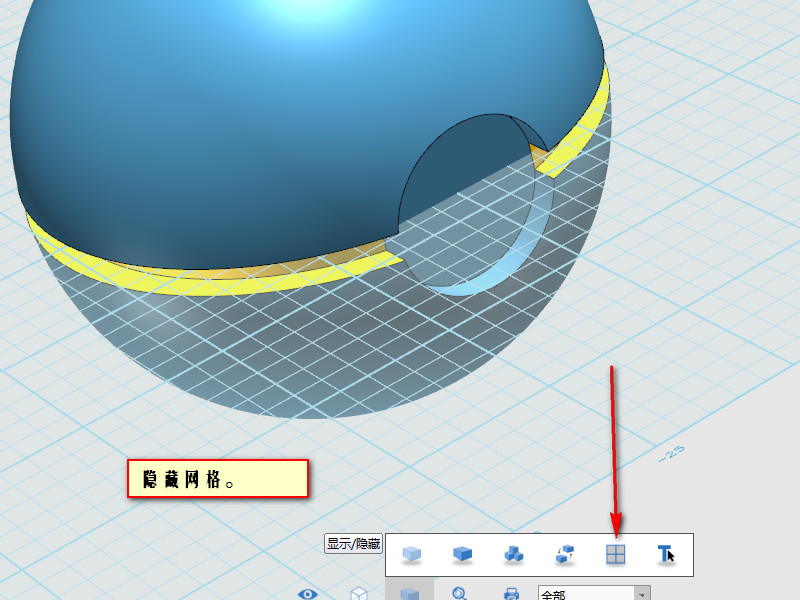
Task: Click the 显示/隐藏 tooltip label
Action: tap(353, 544)
